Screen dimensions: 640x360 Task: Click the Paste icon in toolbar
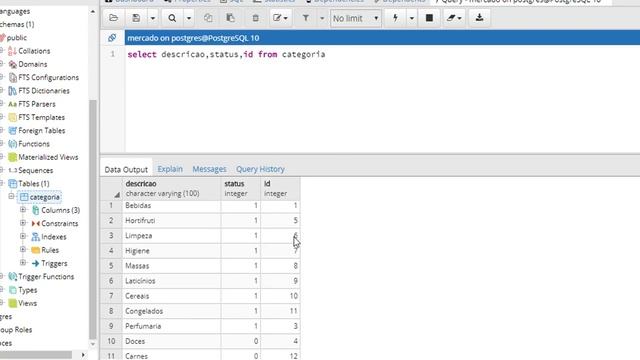(x=231, y=18)
